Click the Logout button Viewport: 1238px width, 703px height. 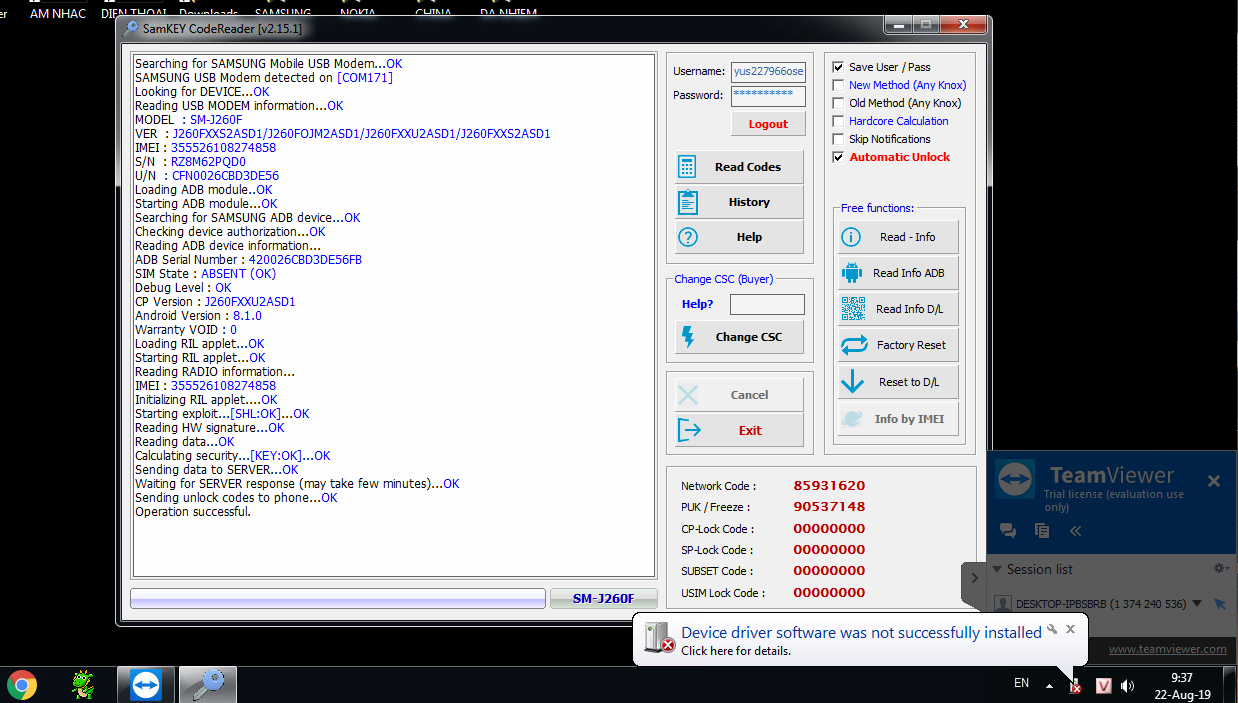[x=768, y=124]
